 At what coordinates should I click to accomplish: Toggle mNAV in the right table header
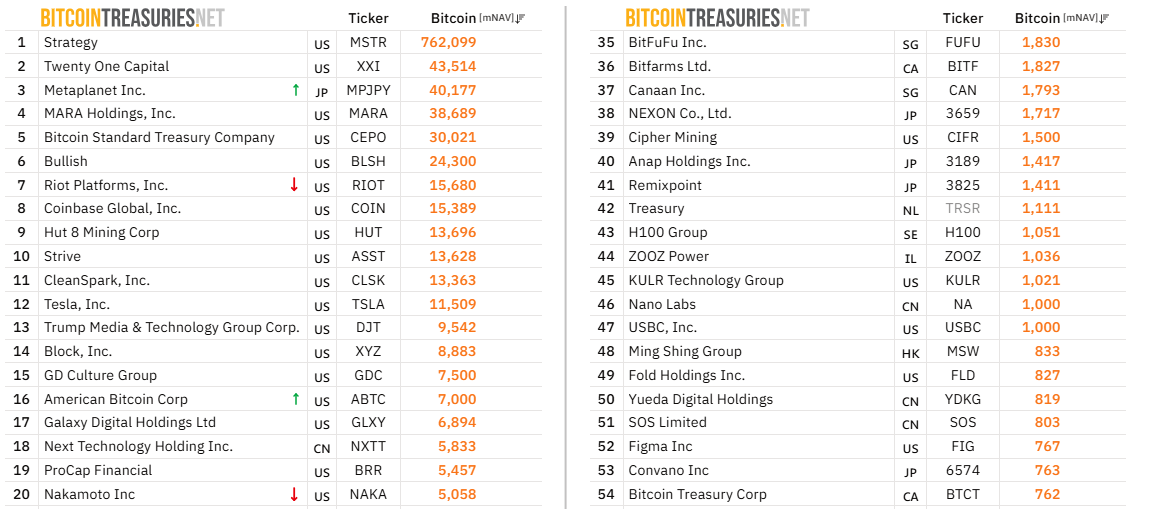(x=1081, y=18)
